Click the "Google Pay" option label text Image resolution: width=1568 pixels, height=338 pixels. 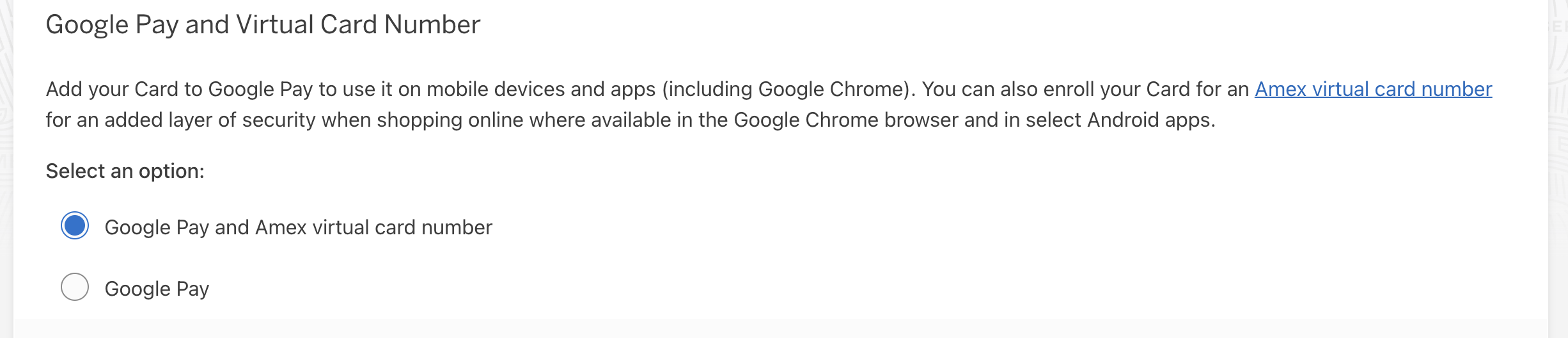click(157, 289)
